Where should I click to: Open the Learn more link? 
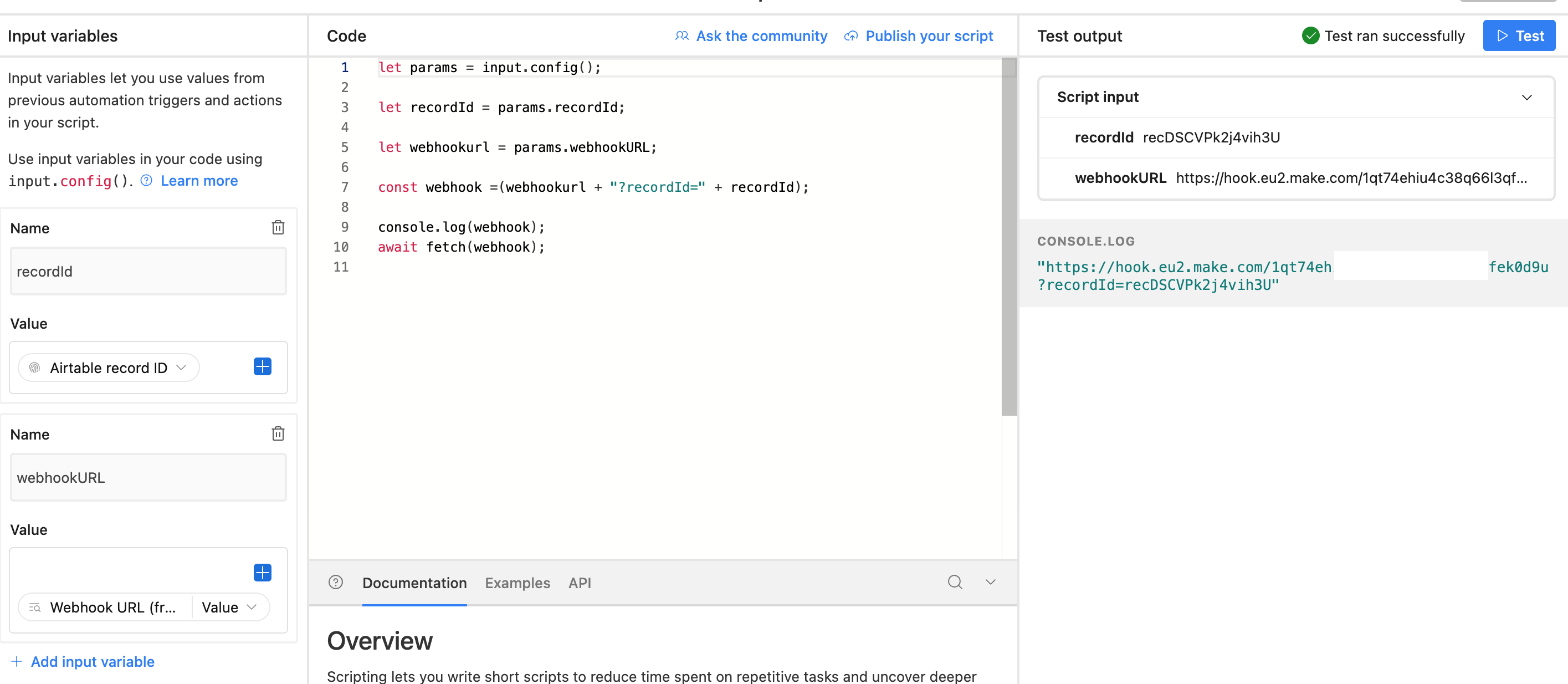coord(199,181)
